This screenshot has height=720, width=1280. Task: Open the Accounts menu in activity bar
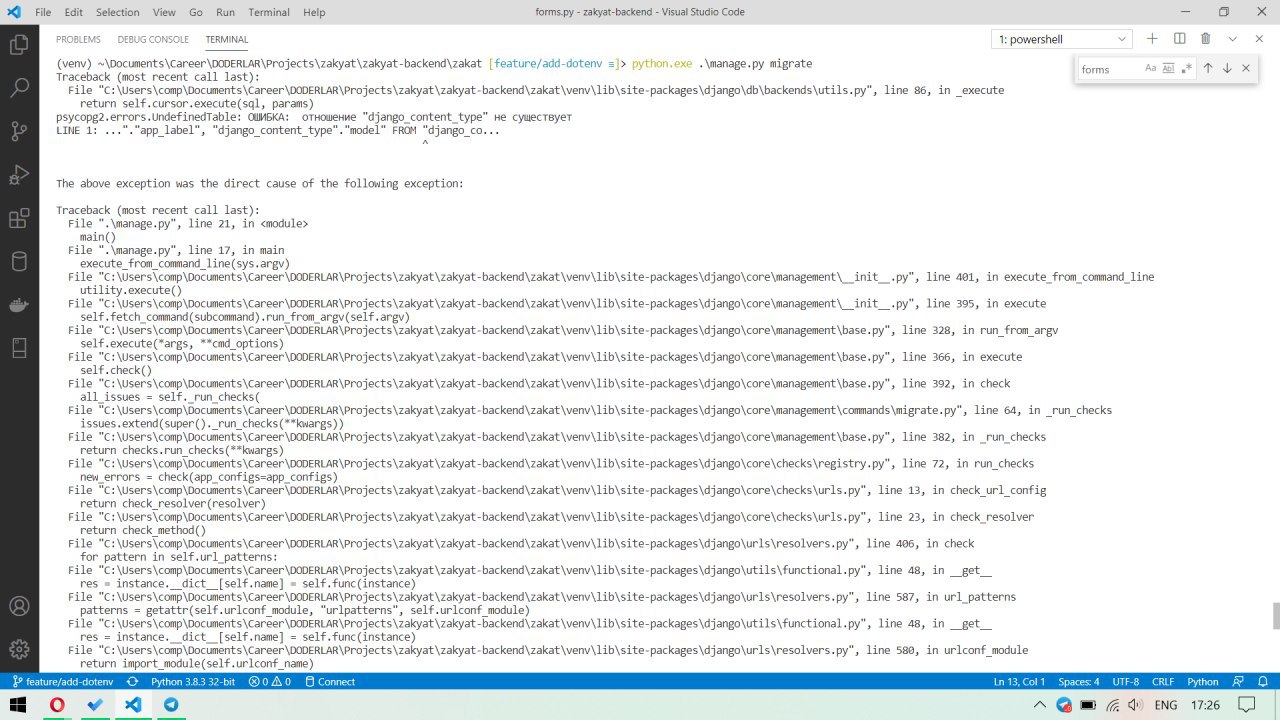(x=18, y=607)
